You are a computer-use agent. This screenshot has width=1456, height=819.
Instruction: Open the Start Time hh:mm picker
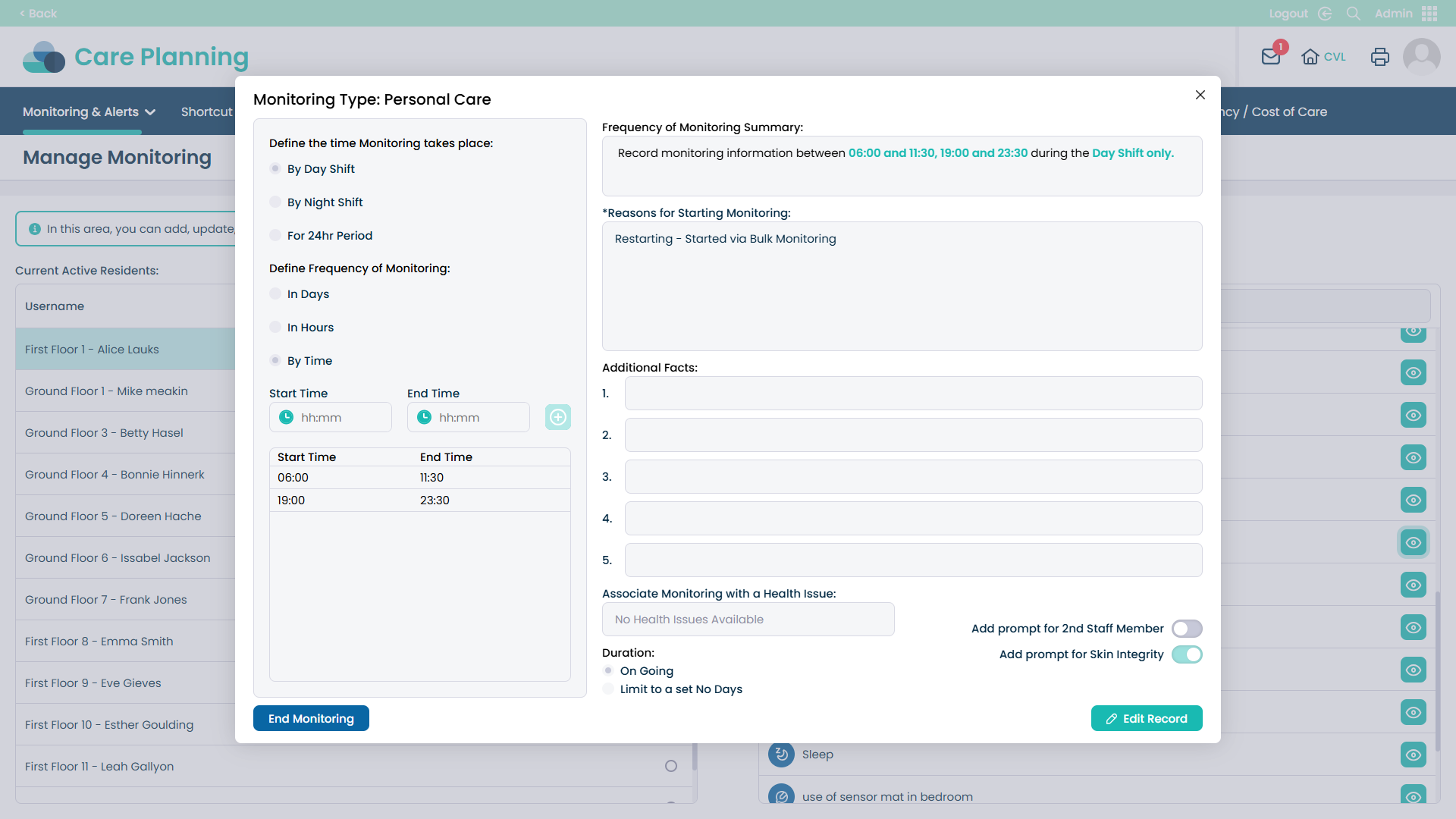[x=331, y=418]
